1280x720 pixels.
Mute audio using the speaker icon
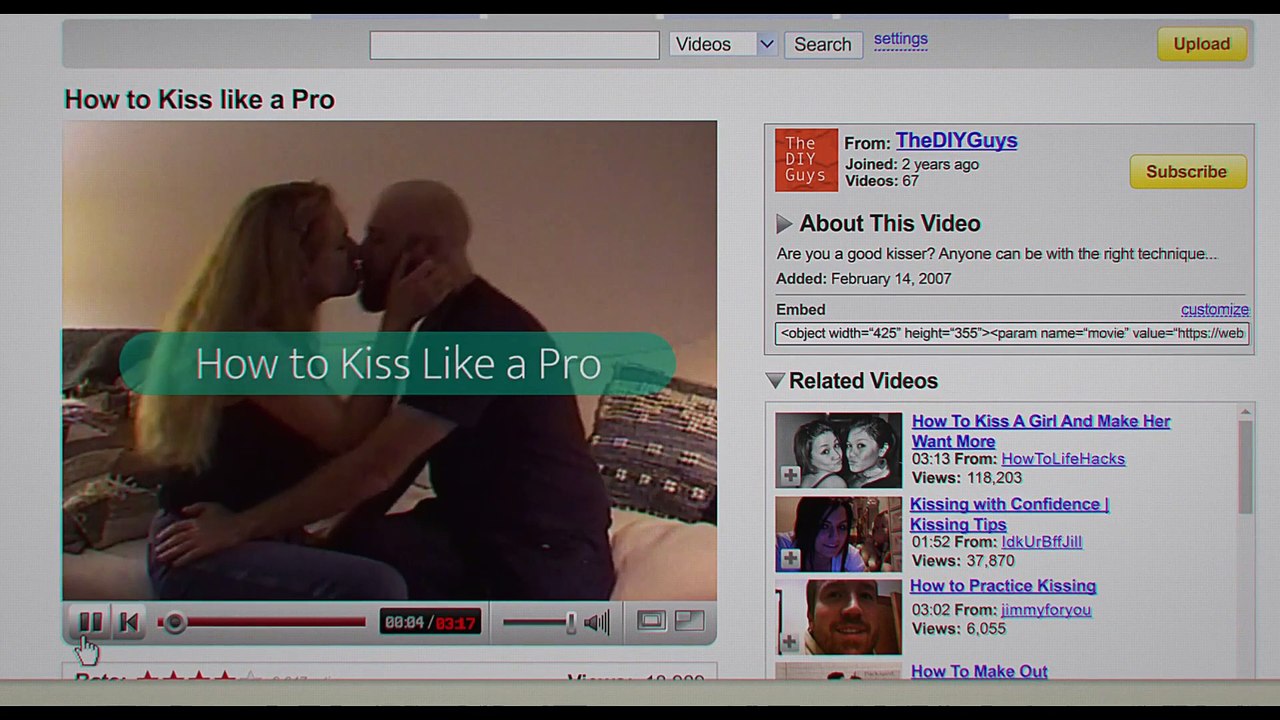[x=597, y=622]
